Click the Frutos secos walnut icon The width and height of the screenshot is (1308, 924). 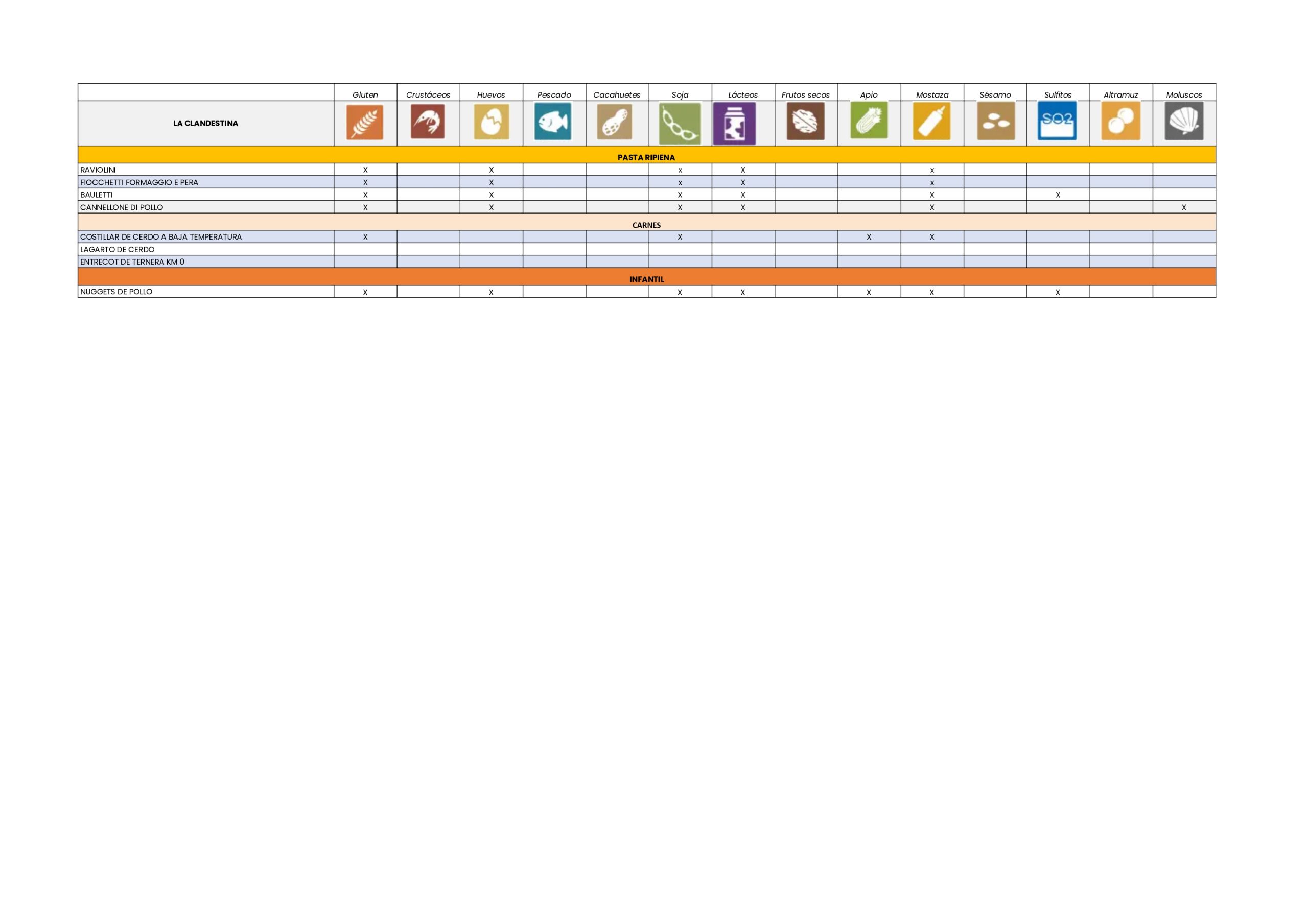(x=806, y=122)
